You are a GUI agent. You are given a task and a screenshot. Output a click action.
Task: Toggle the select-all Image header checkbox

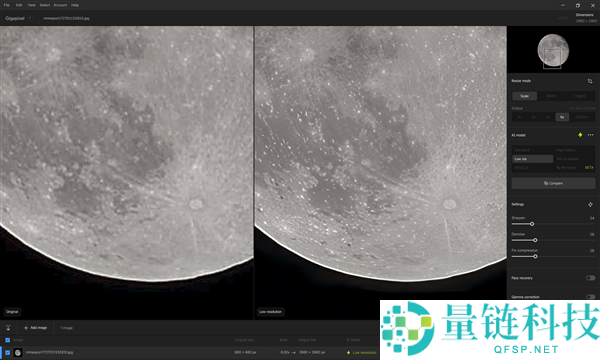tap(8, 340)
